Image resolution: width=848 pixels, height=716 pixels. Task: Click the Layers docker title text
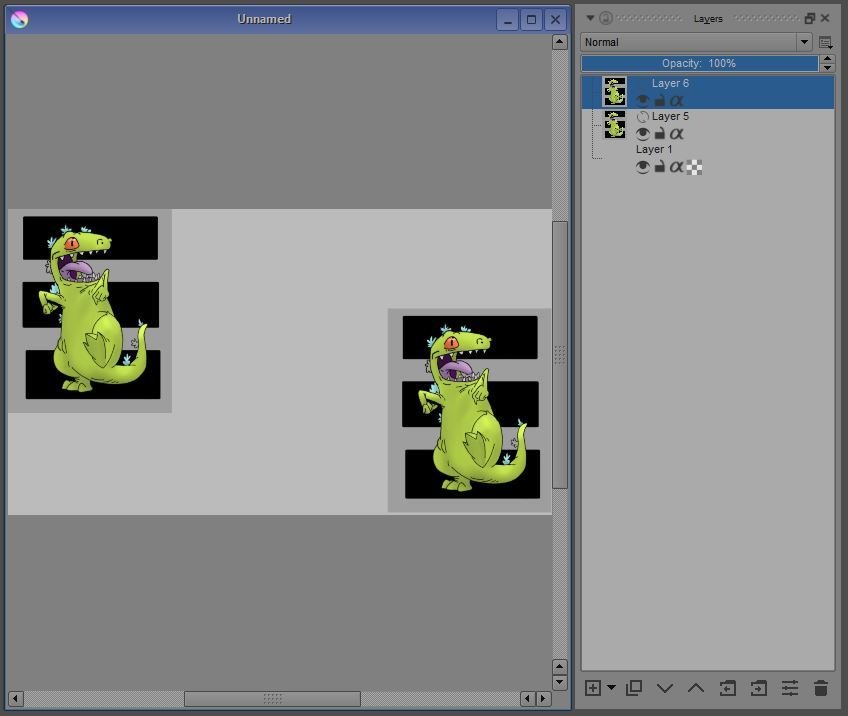tap(708, 19)
